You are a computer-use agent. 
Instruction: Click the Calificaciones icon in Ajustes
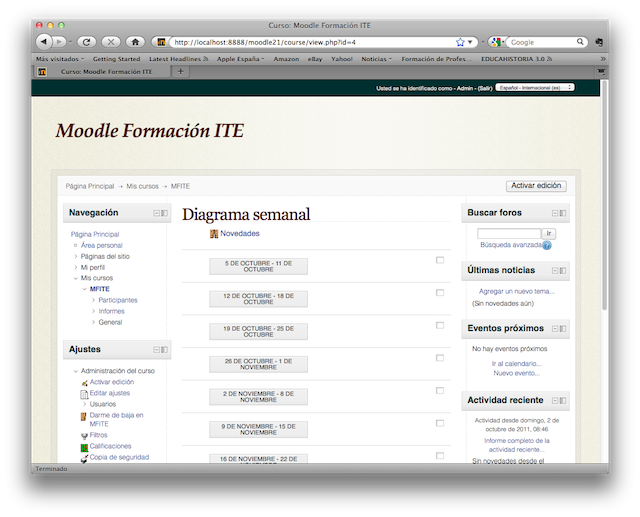click(85, 447)
